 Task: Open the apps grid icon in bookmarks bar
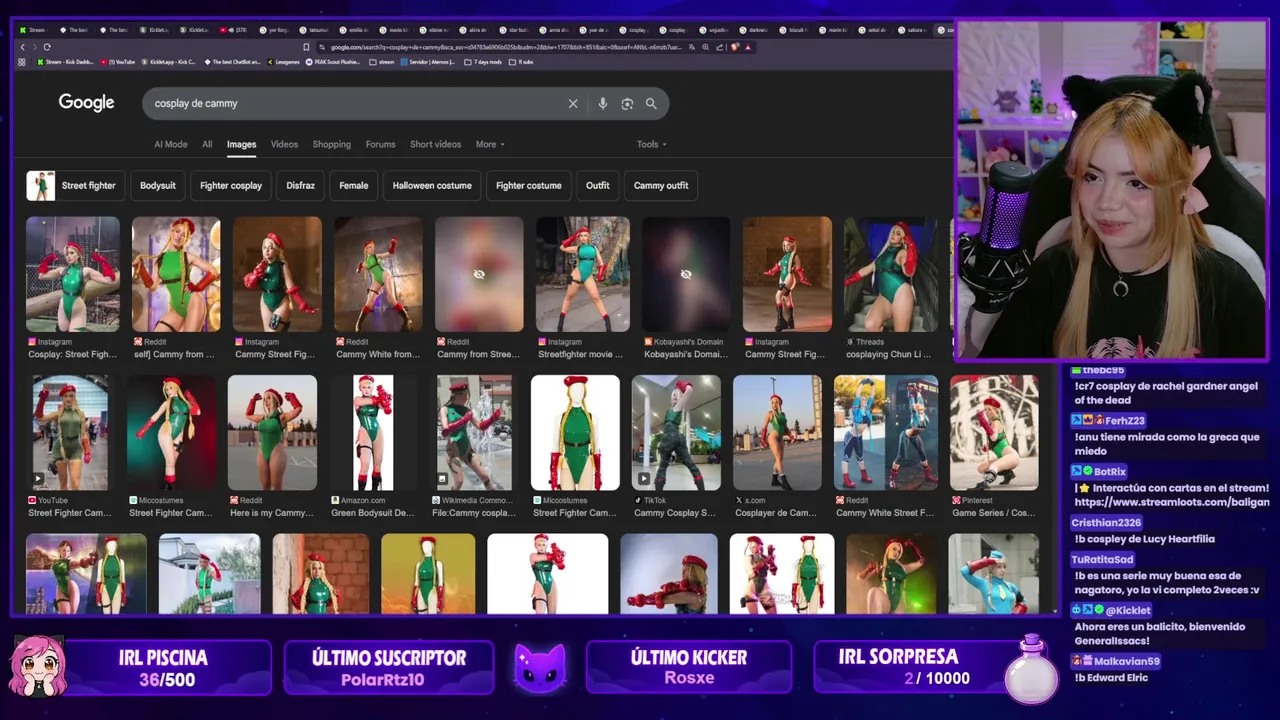click(22, 62)
